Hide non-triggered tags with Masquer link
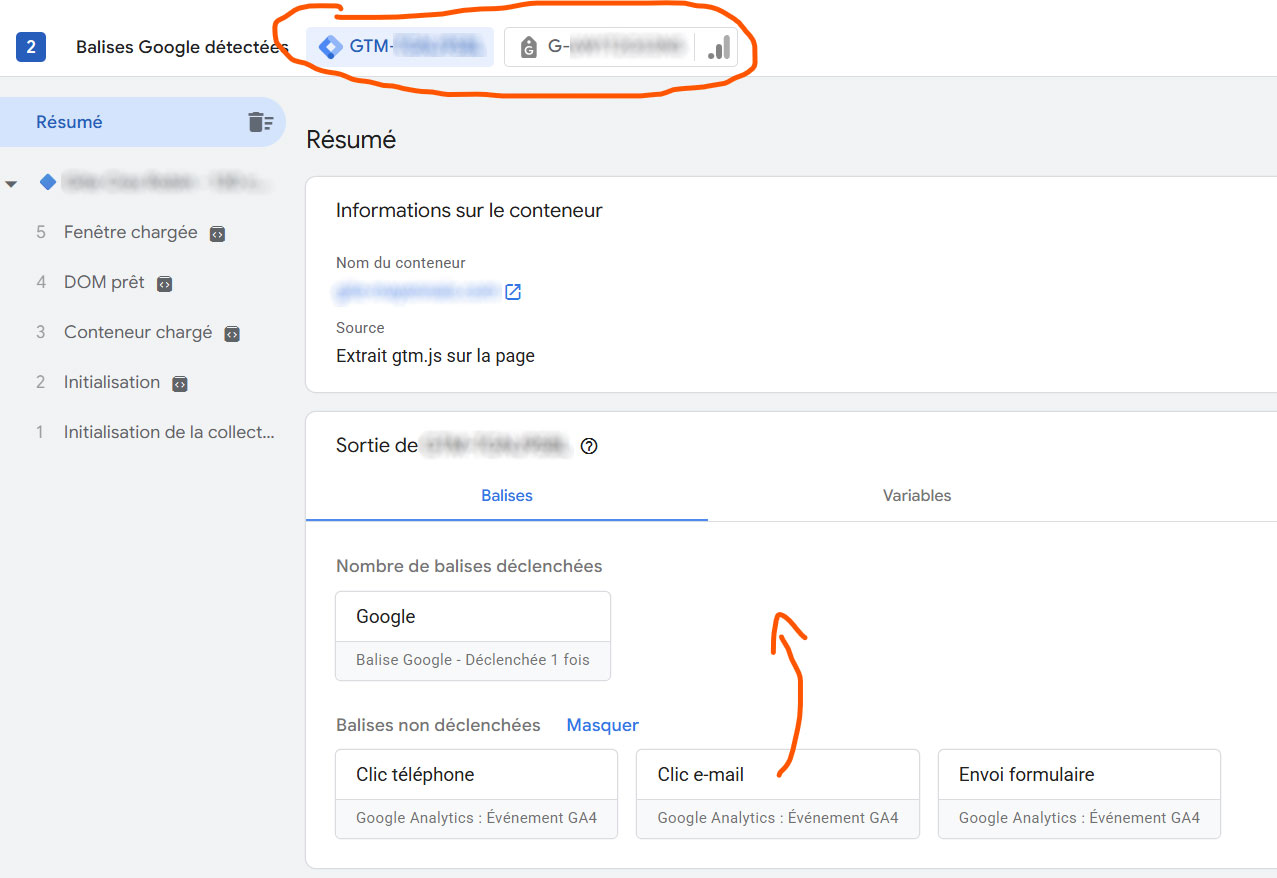Screen dimensions: 1277x878 click(x=602, y=725)
